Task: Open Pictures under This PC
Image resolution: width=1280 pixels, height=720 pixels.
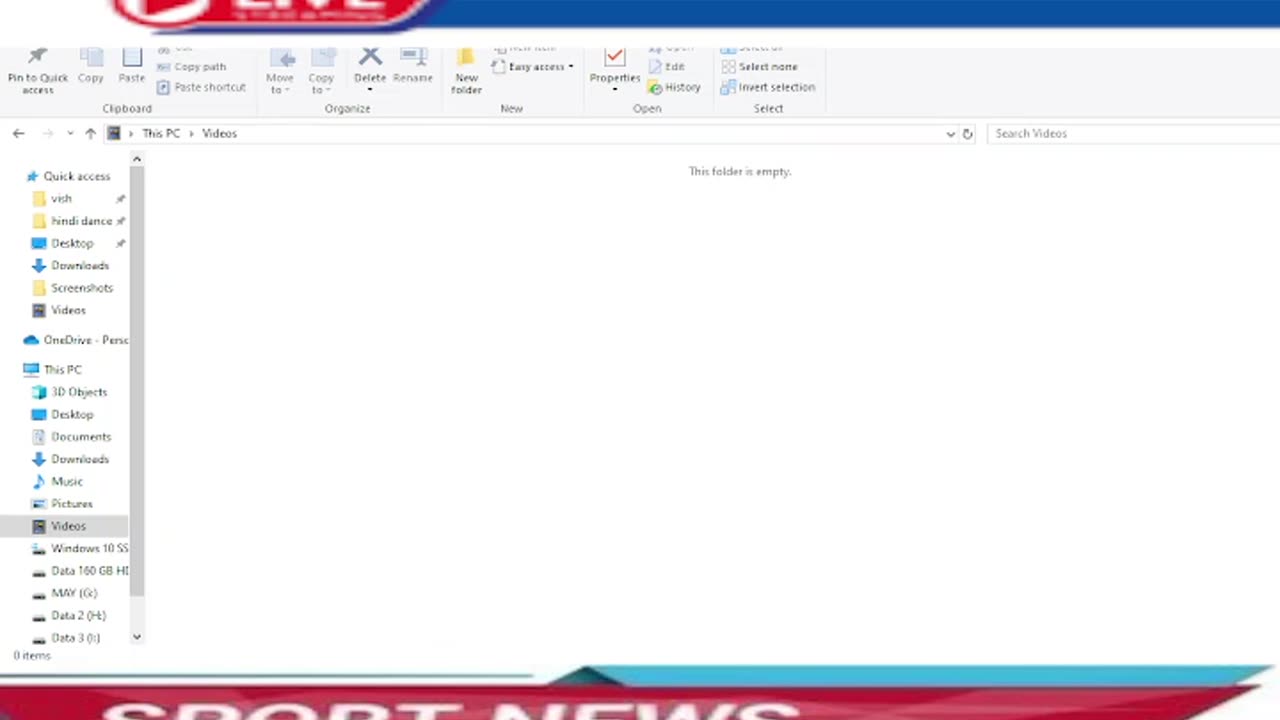Action: point(72,504)
